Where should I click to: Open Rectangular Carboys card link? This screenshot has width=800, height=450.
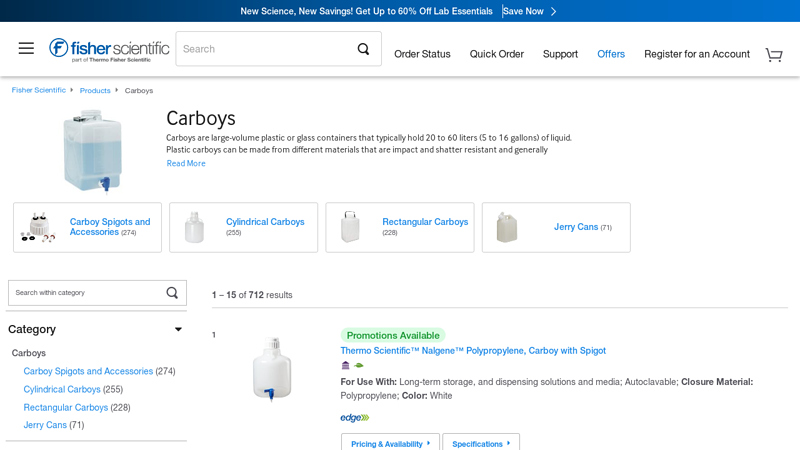pyautogui.click(x=425, y=222)
